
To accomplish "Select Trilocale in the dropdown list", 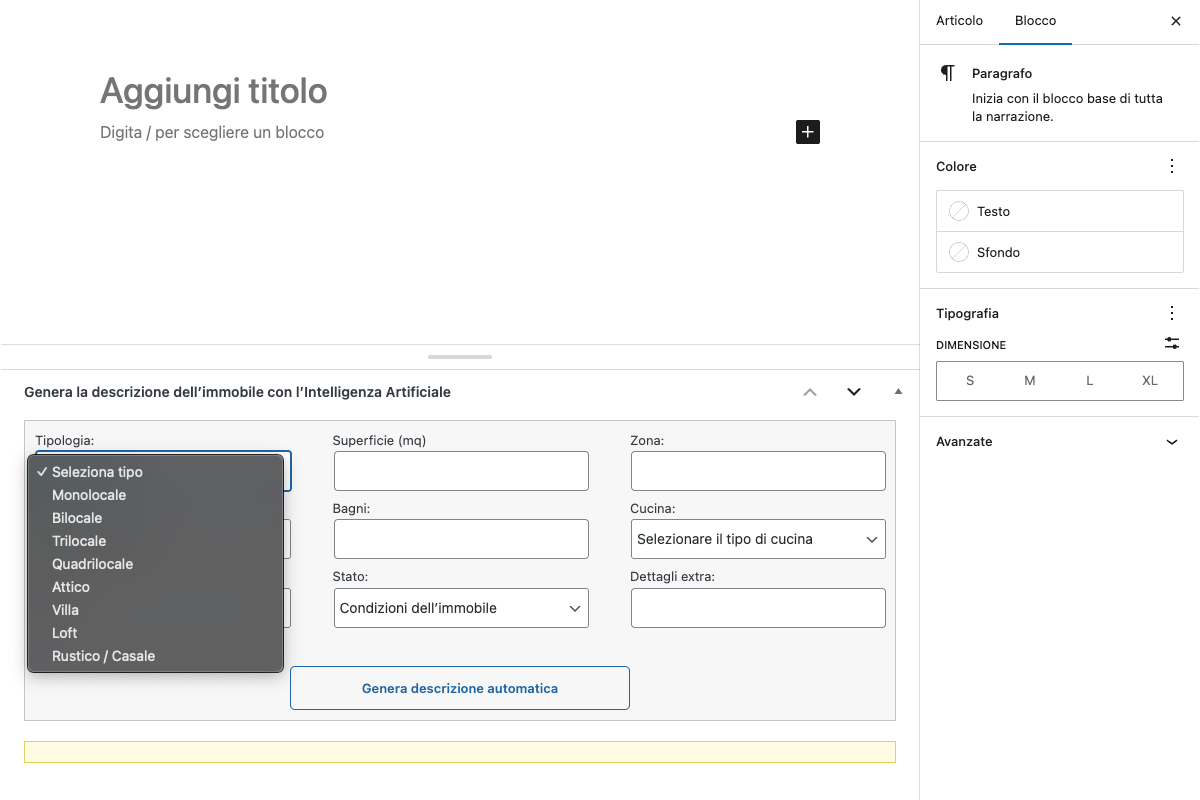I will click(155, 541).
